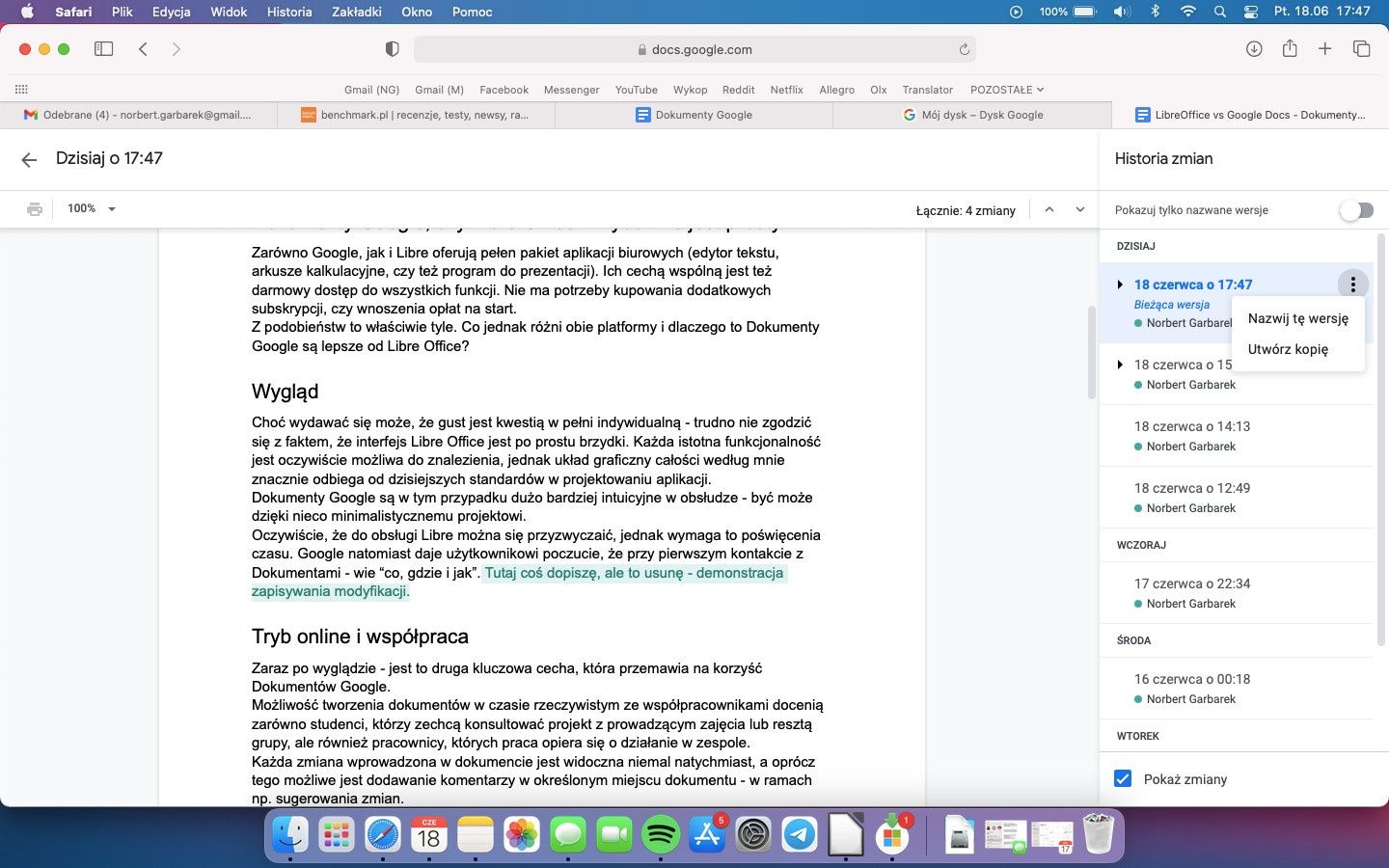Viewport: 1389px width, 868px height.
Task: Open the privacy report shield icon
Action: 392,49
